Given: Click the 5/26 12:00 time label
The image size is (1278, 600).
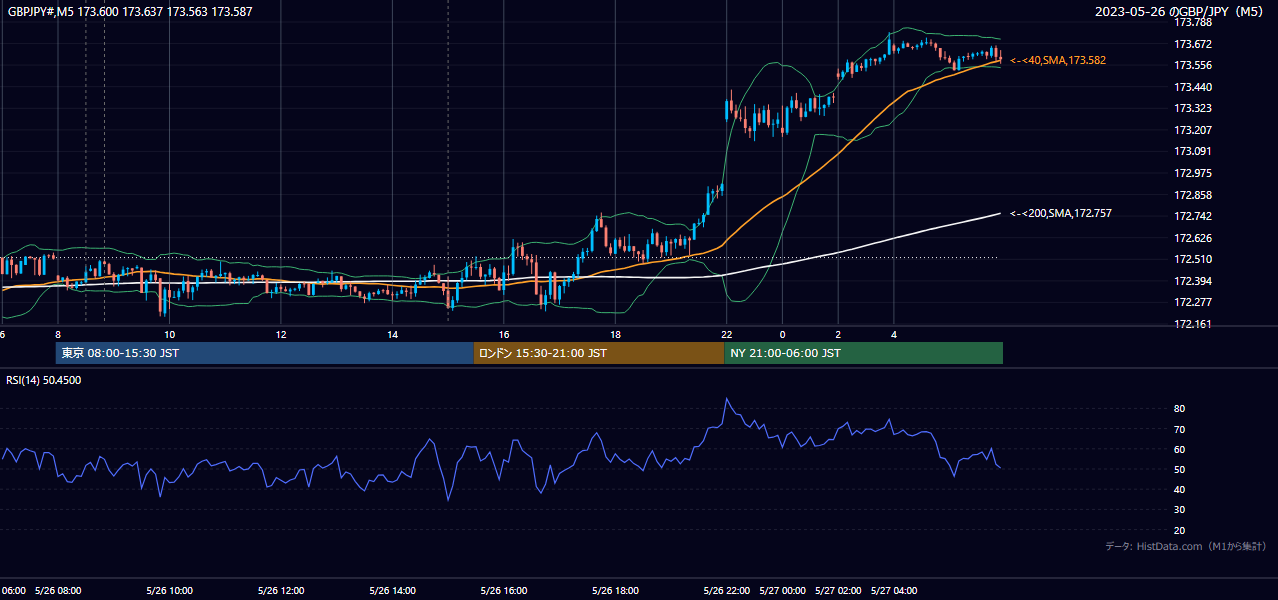Looking at the screenshot, I should click(281, 590).
